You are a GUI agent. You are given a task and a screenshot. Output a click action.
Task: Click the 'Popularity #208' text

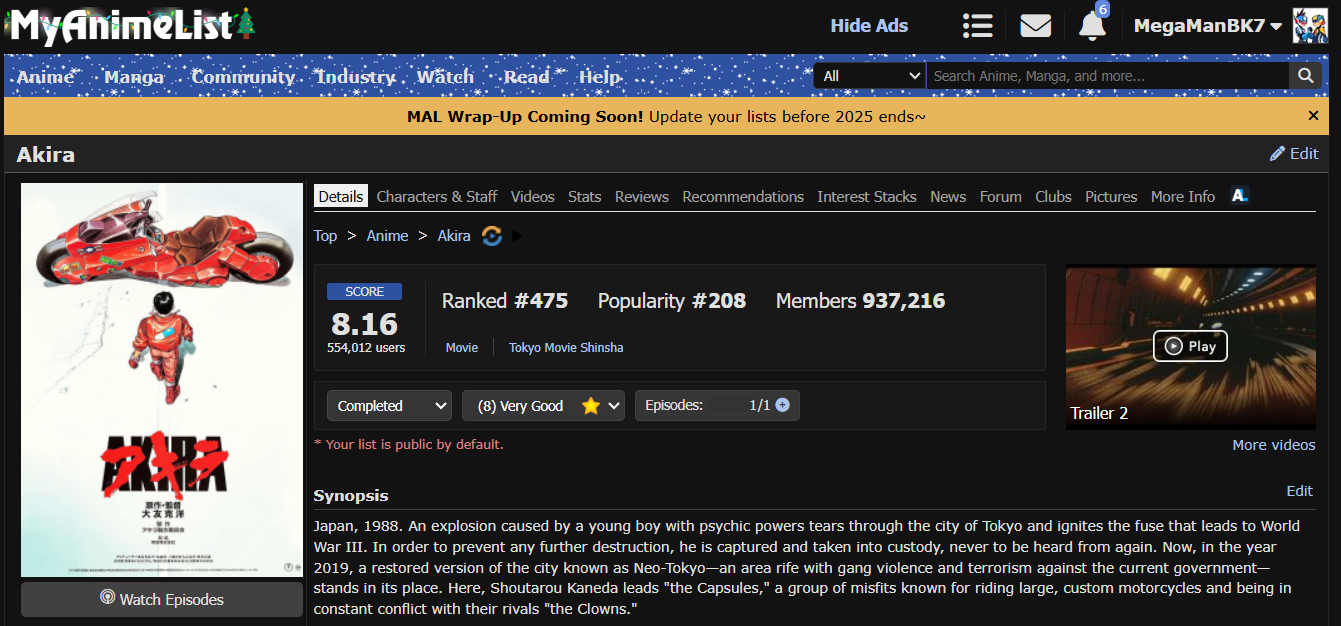(x=672, y=301)
